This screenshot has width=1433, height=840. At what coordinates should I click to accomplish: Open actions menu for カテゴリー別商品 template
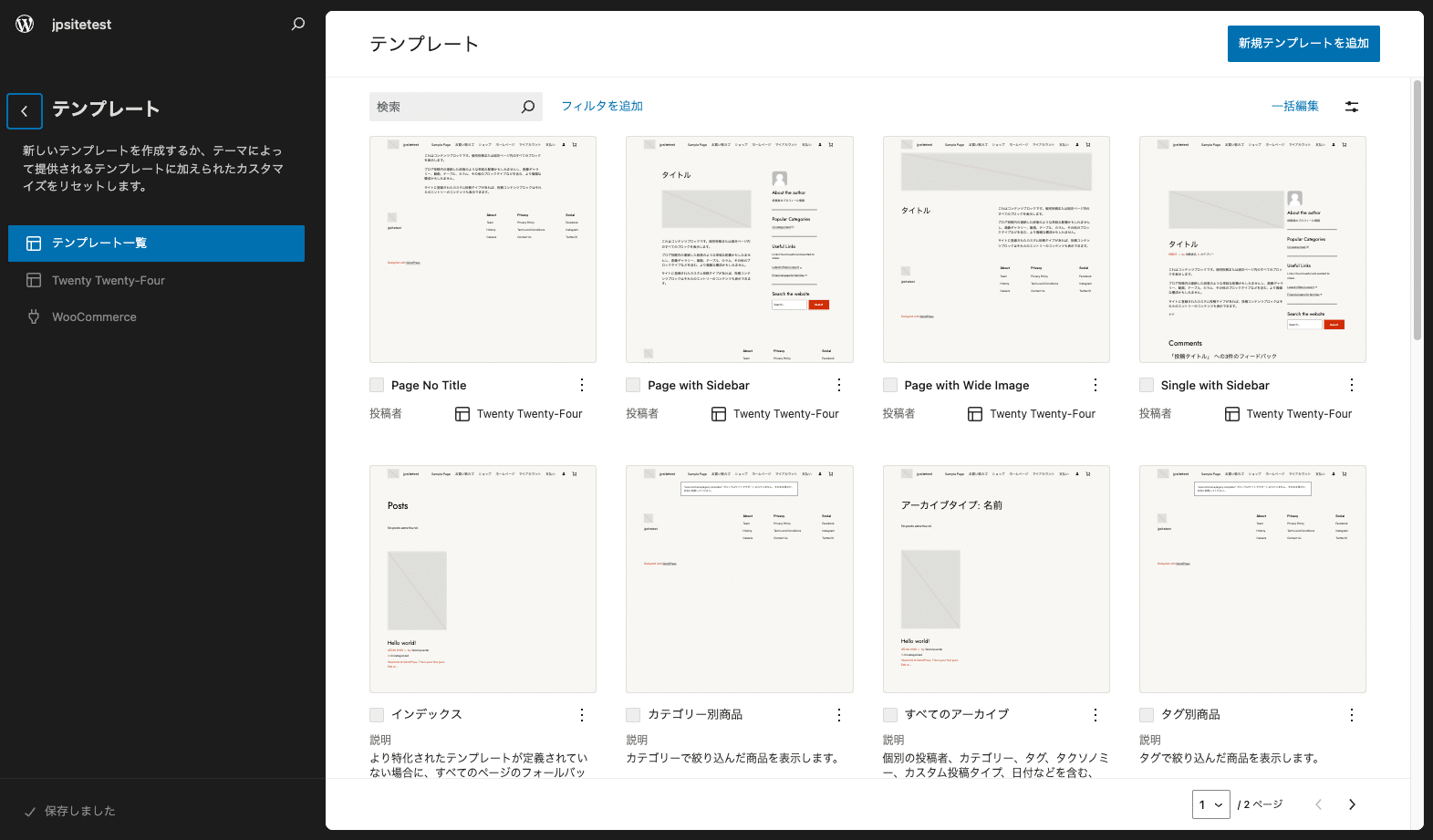coord(839,715)
